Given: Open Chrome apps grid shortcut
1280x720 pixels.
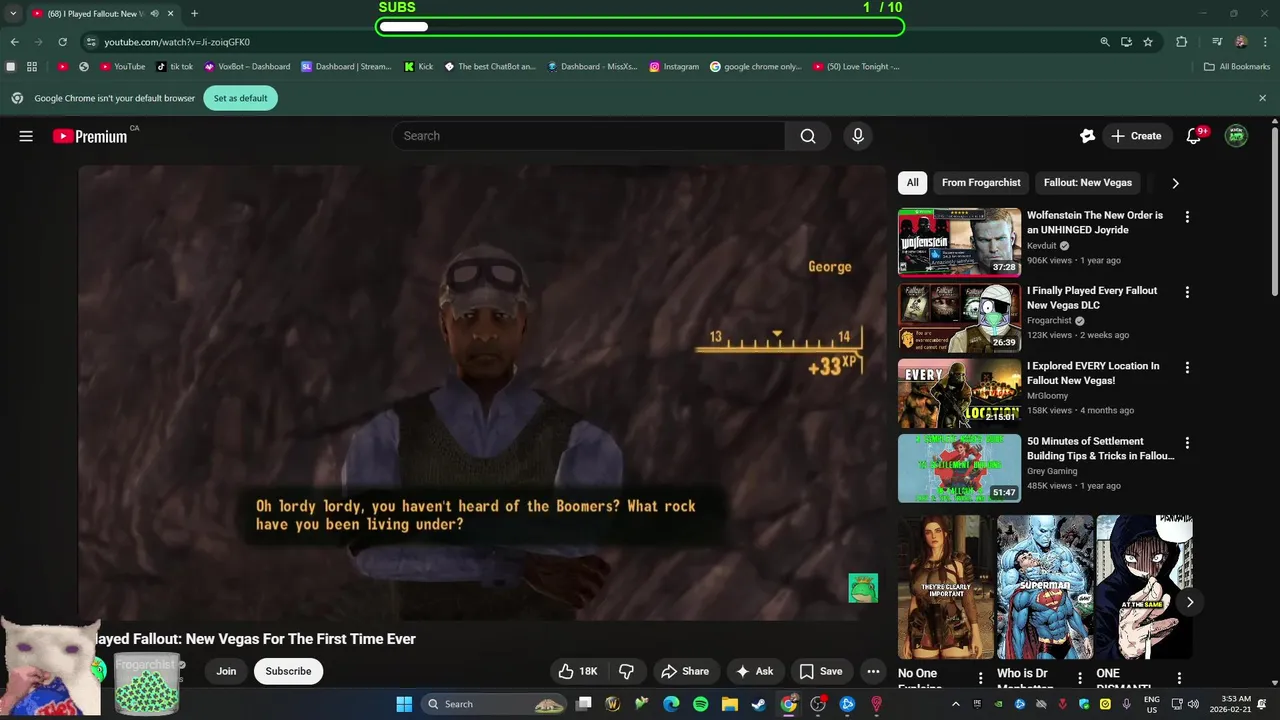Looking at the screenshot, I should tap(32, 67).
